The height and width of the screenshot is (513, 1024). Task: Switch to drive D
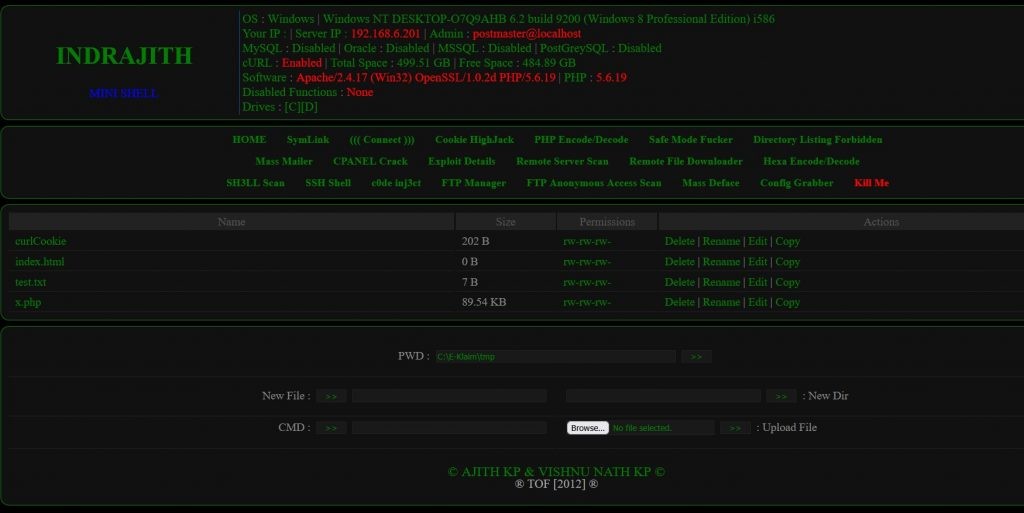coord(309,107)
